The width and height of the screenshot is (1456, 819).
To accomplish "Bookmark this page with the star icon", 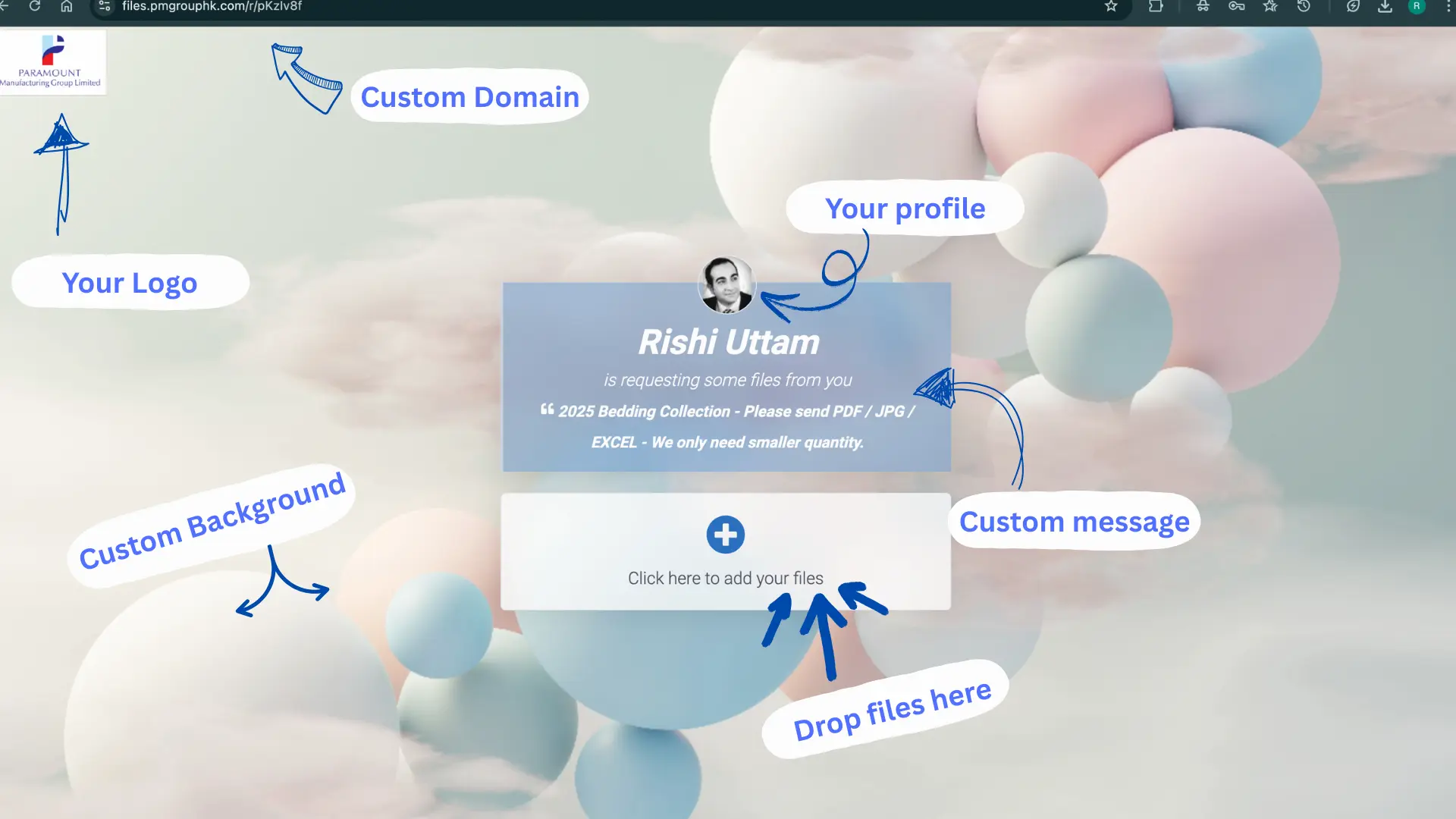I will 1111,8.
